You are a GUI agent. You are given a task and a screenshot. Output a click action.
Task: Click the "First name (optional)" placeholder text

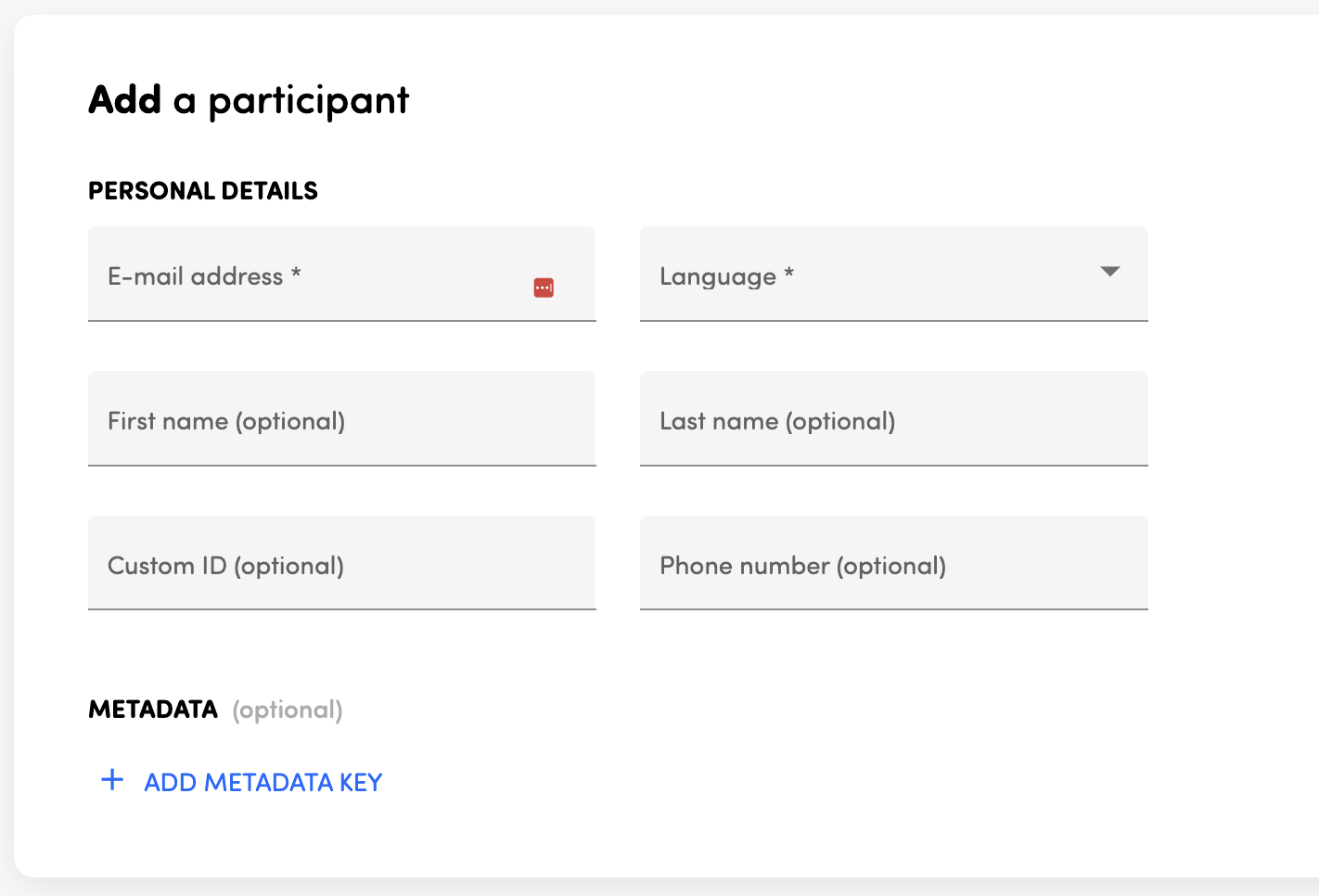(226, 421)
